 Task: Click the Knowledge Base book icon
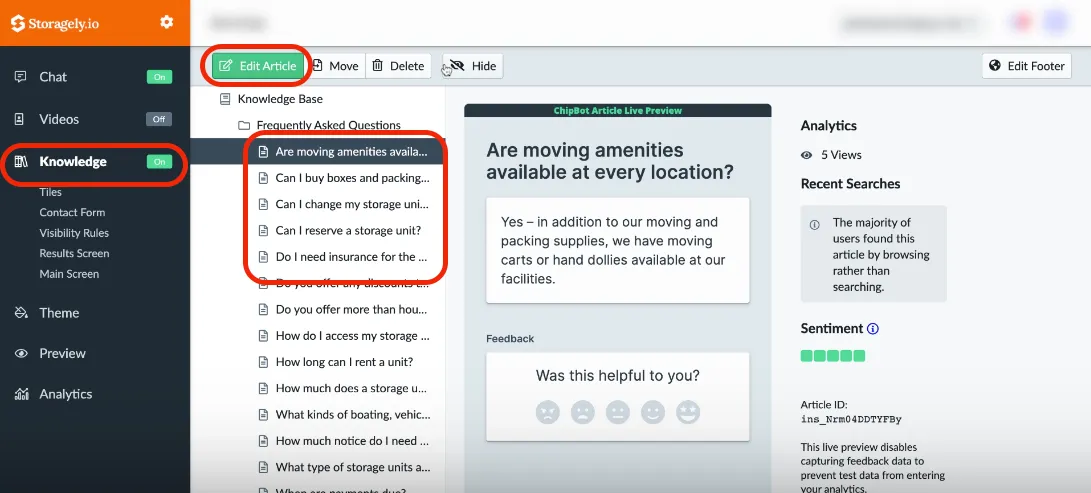coord(225,99)
